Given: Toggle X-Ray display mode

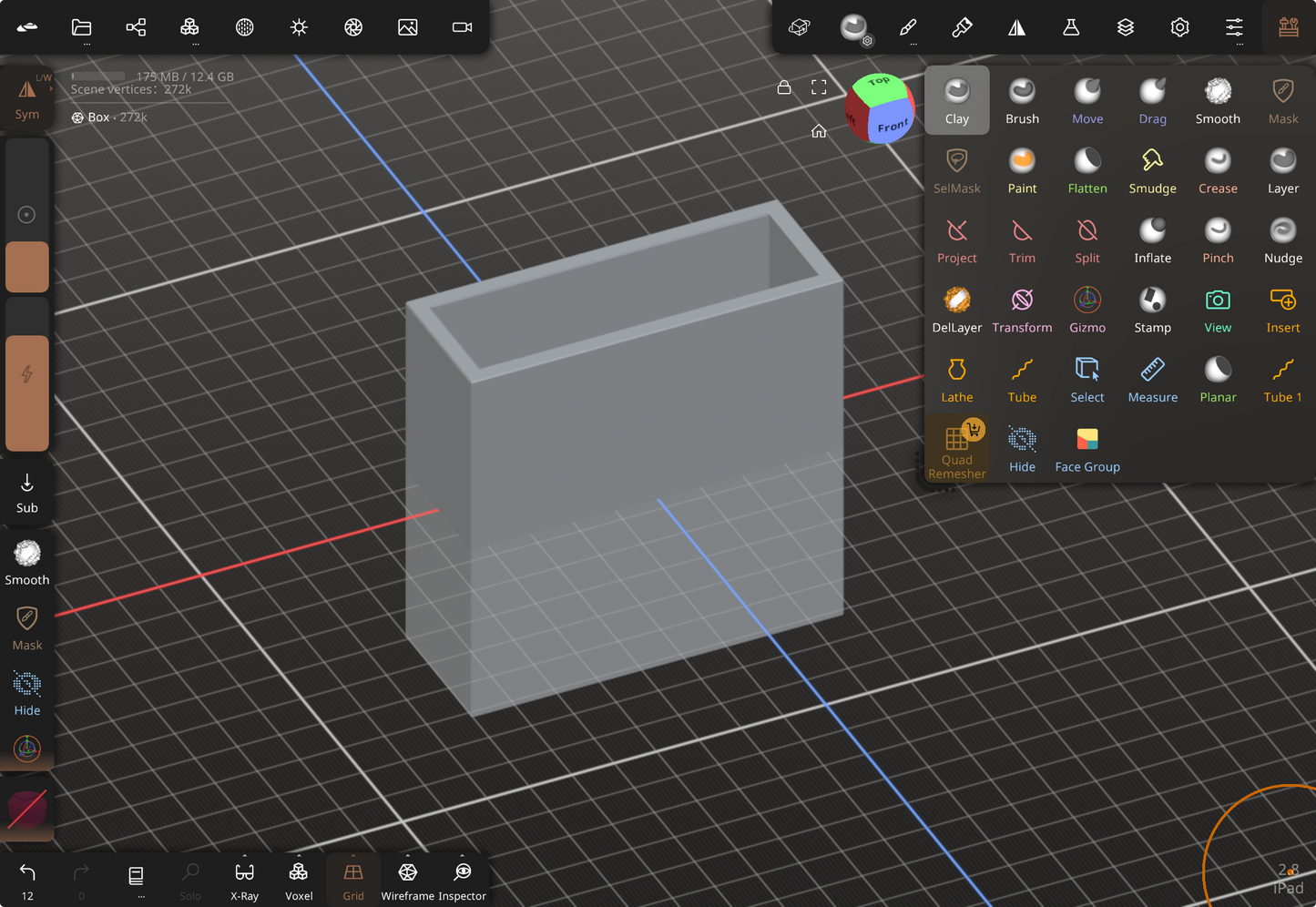Looking at the screenshot, I should [244, 881].
